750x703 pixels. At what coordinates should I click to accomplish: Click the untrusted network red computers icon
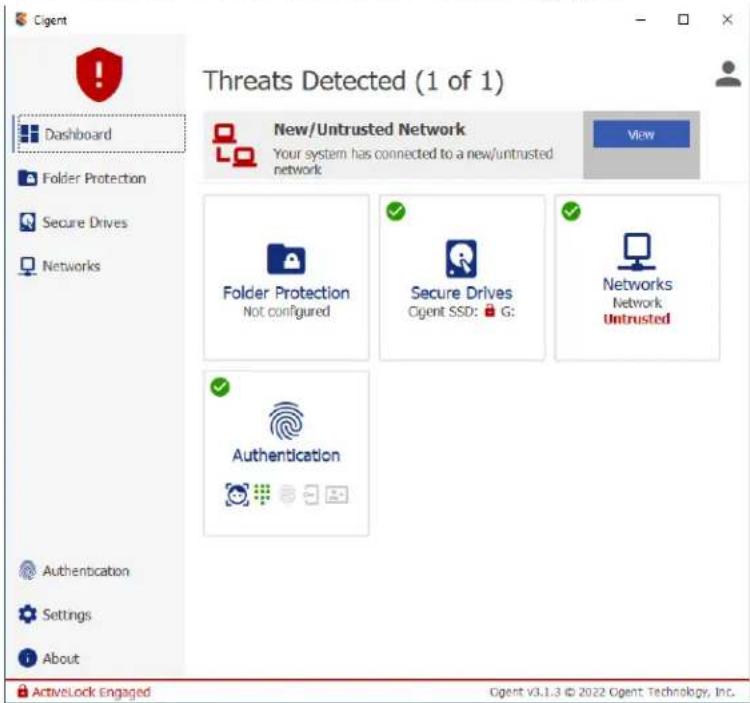234,145
